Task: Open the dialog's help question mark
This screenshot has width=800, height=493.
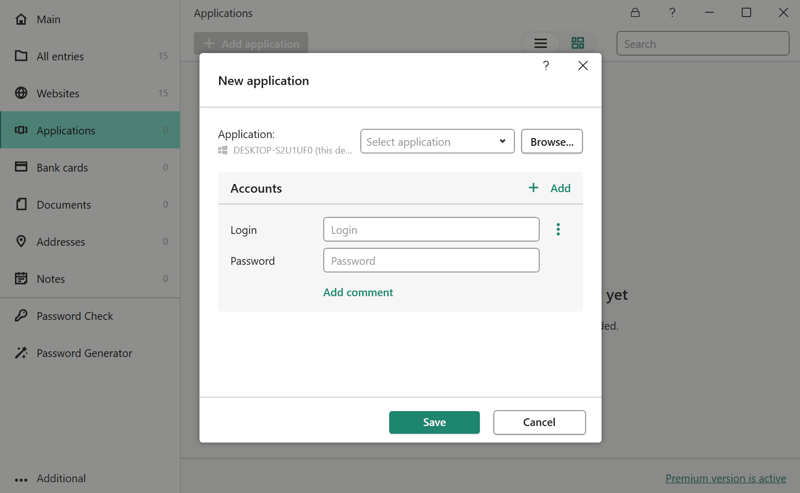Action: (x=546, y=66)
